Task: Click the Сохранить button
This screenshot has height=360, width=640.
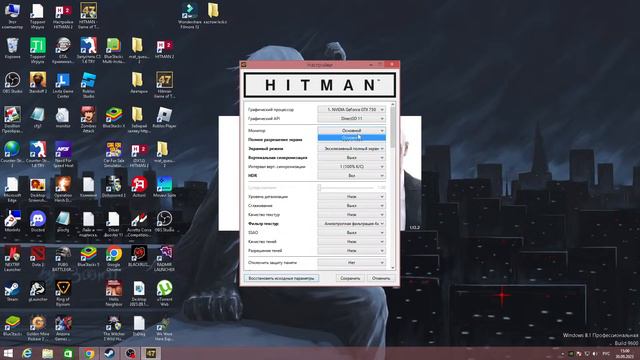Action: [350, 278]
